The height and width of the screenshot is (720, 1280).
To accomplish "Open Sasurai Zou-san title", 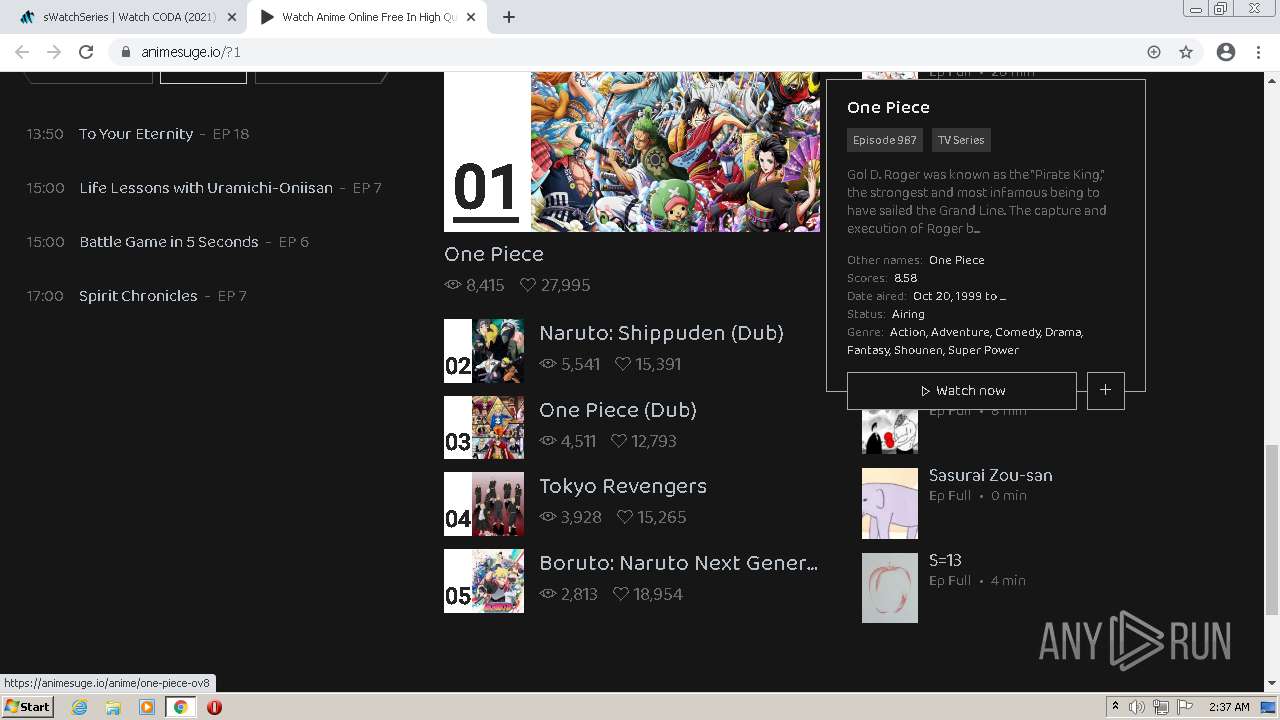I will click(x=990, y=475).
